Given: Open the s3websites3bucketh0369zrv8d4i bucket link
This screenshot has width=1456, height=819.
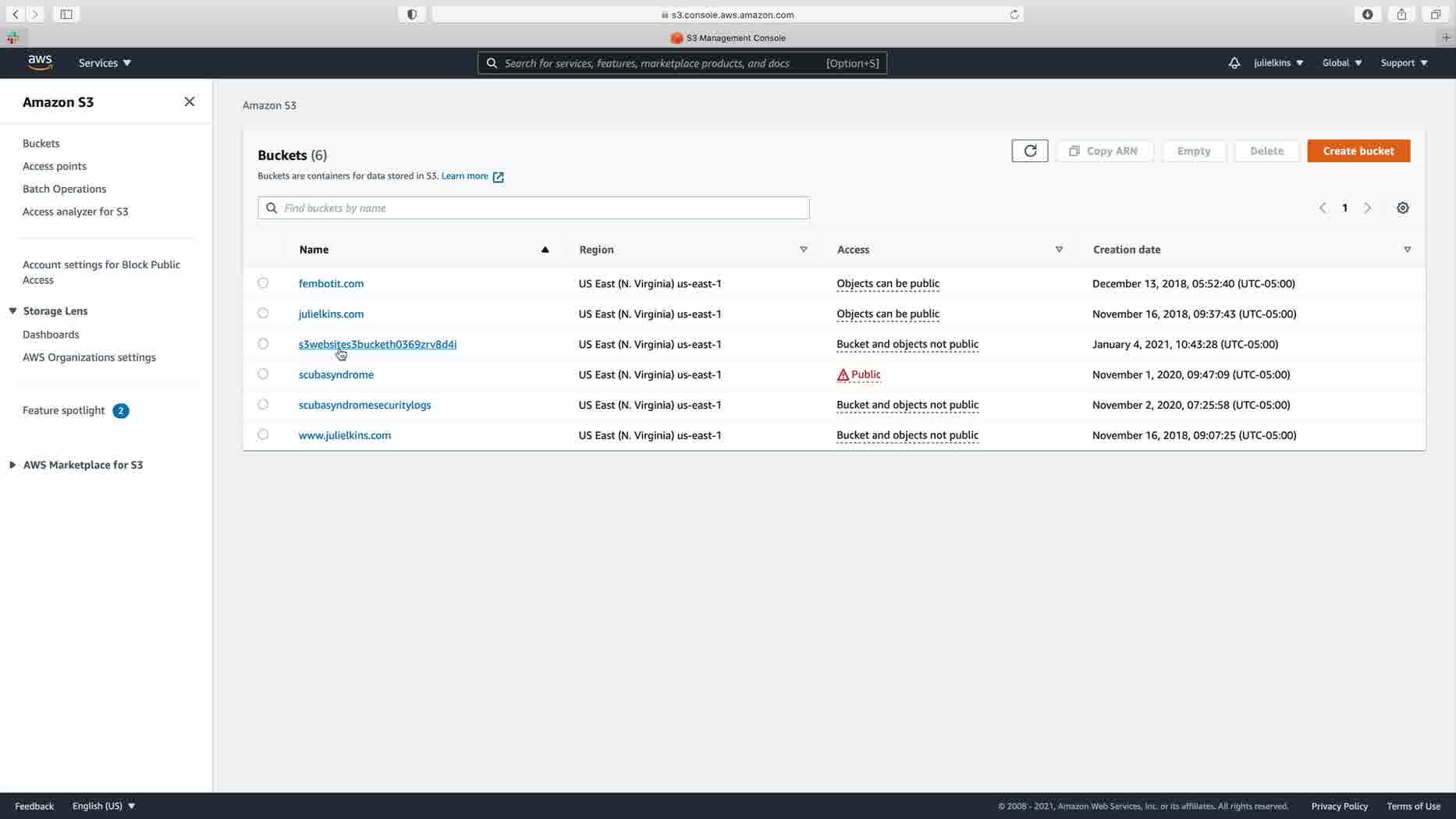Looking at the screenshot, I should tap(378, 344).
